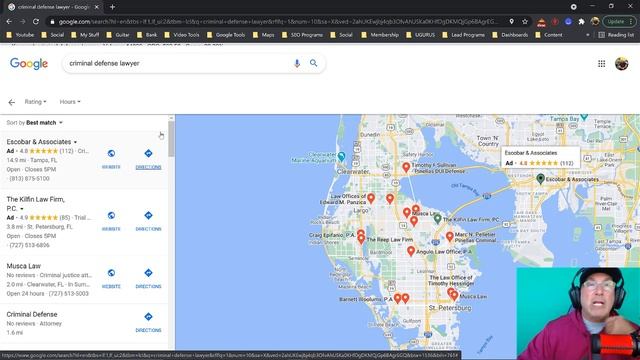The width and height of the screenshot is (640, 360).
Task: Click the Escobar & Associates green map pin
Action: click(540, 178)
